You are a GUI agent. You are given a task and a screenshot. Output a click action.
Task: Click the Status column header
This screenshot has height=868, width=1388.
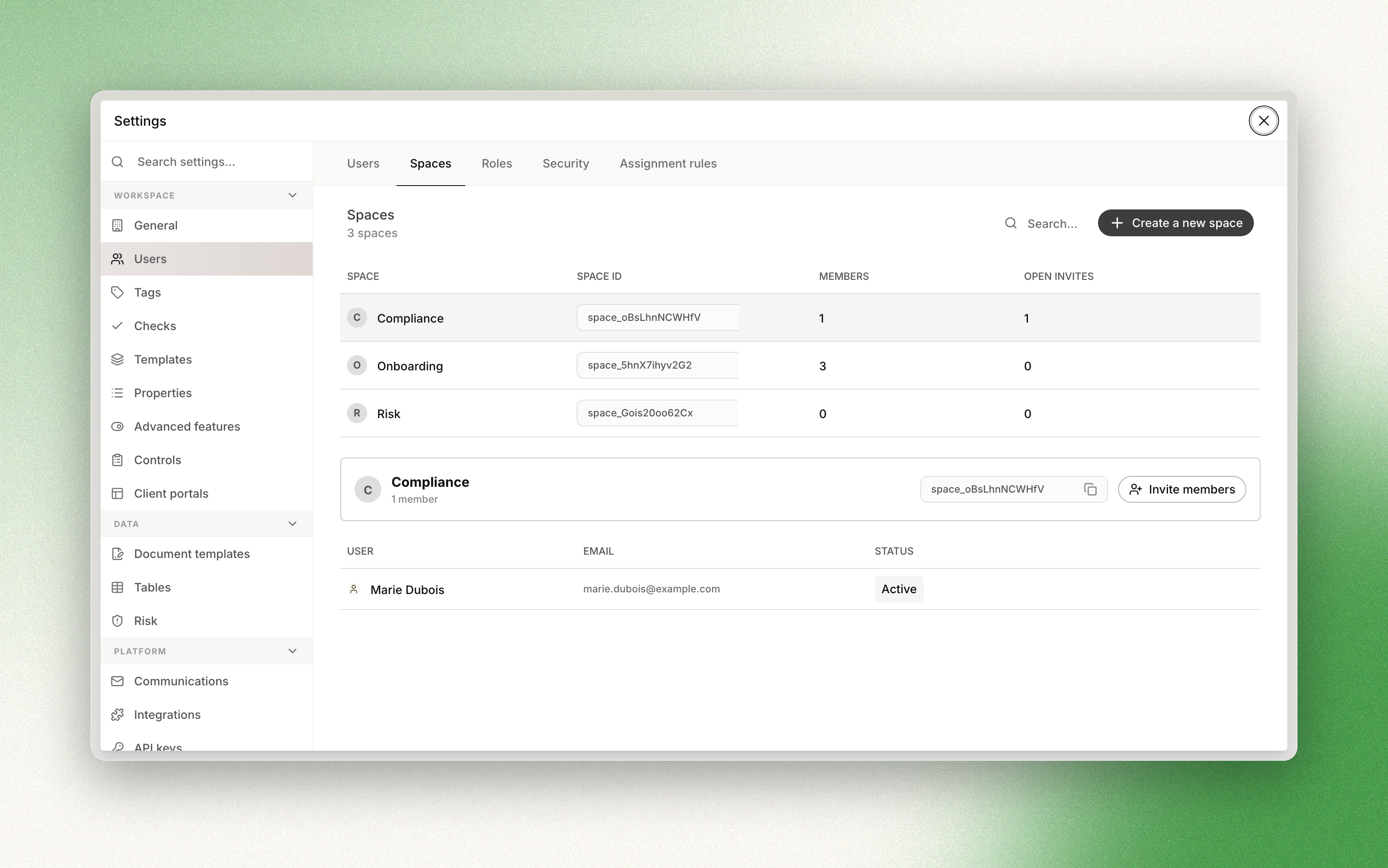(x=893, y=551)
